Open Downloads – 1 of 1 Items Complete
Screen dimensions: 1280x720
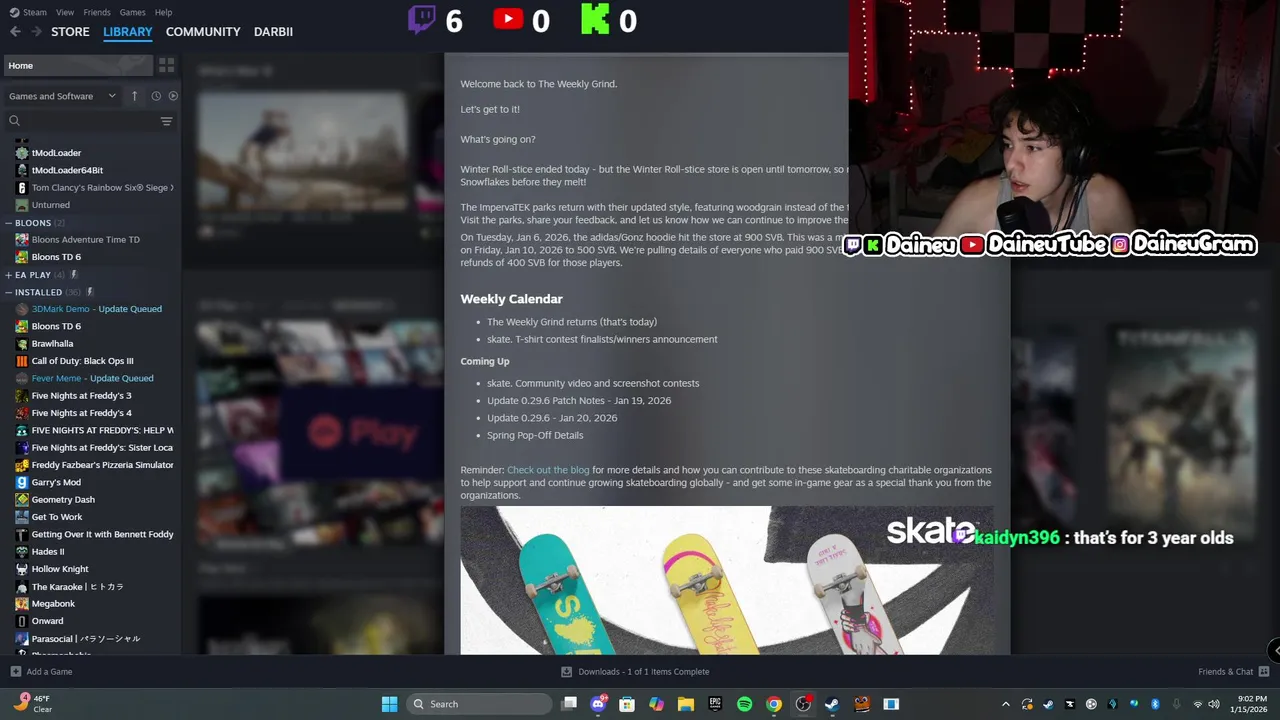[x=644, y=672]
